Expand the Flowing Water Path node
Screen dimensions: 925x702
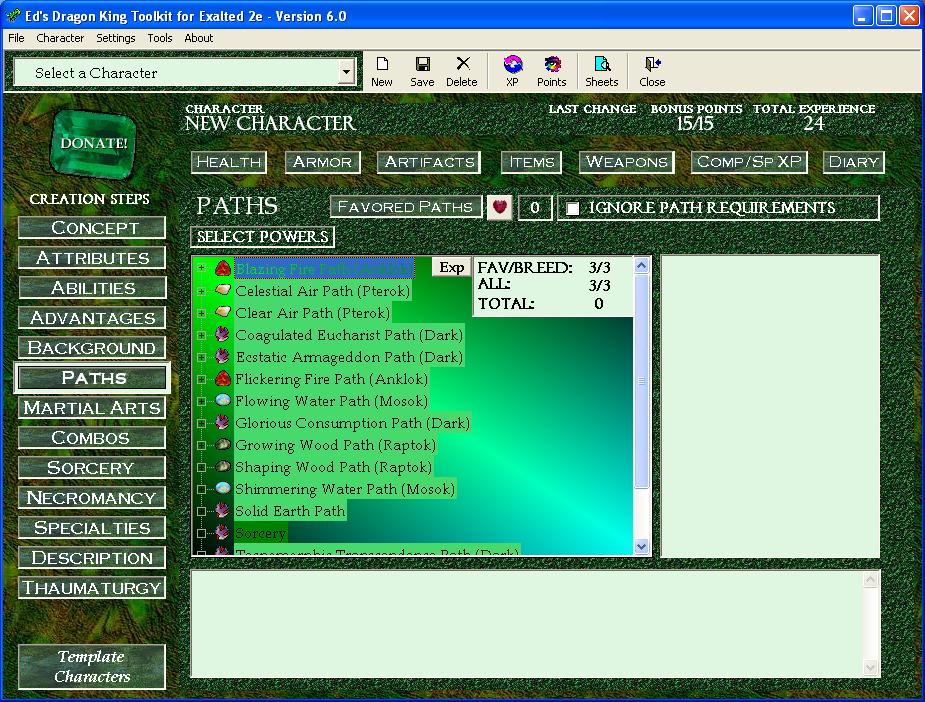(x=201, y=401)
